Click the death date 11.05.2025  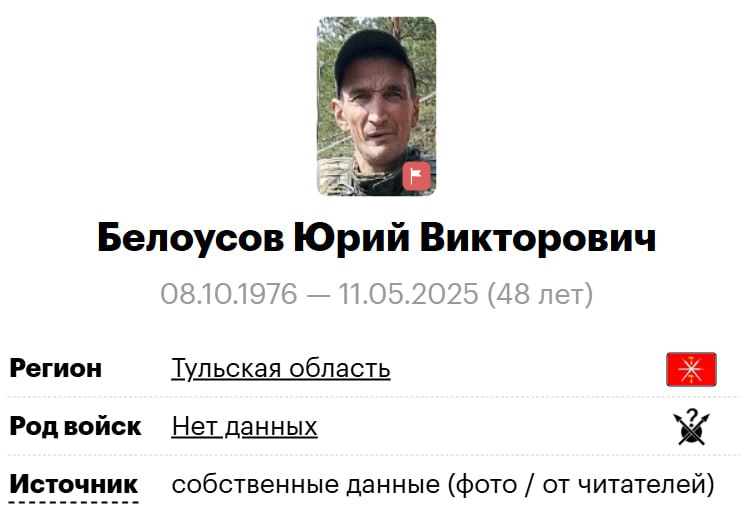point(408,294)
